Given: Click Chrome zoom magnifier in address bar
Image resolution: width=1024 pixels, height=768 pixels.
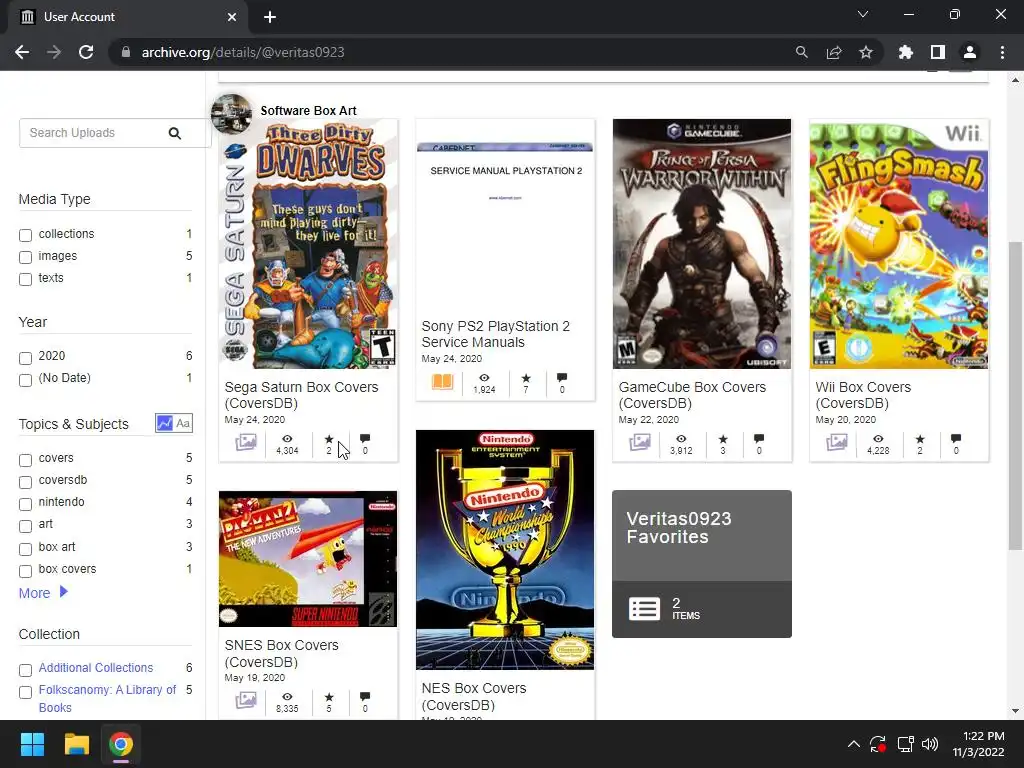Looking at the screenshot, I should pyautogui.click(x=801, y=52).
